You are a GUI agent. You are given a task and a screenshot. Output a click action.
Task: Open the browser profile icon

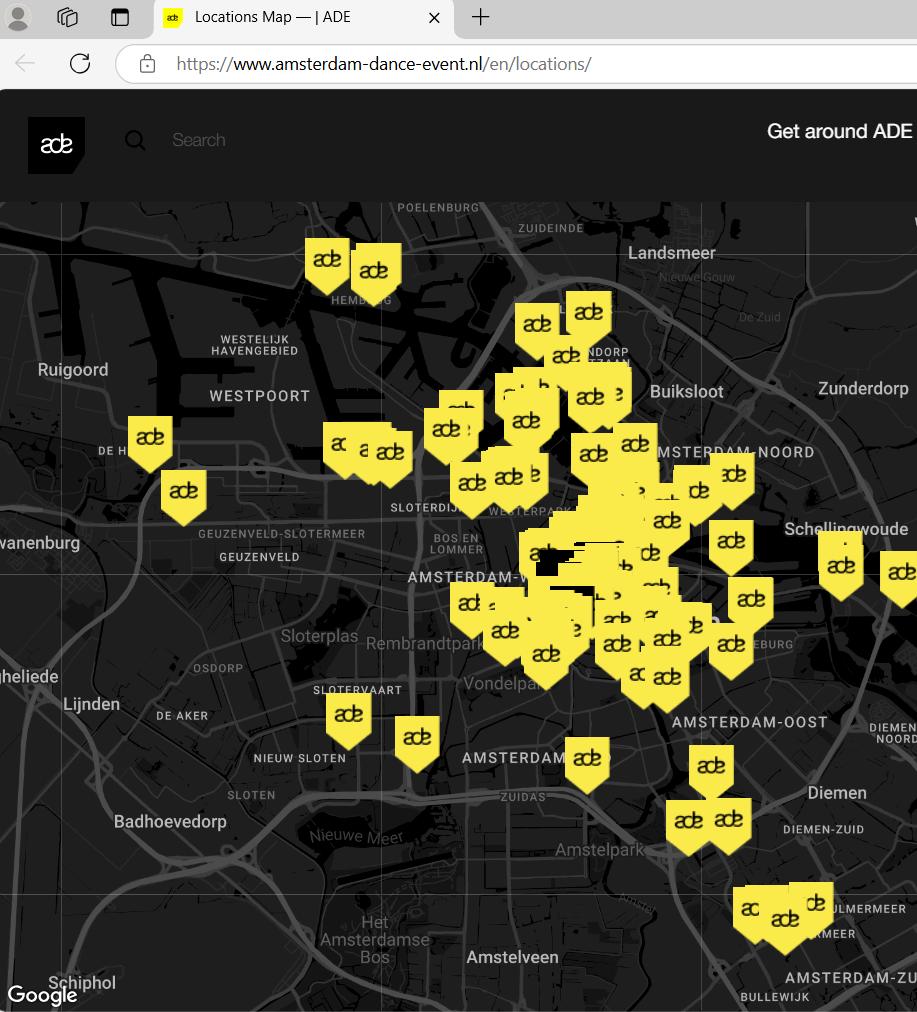pos(18,17)
